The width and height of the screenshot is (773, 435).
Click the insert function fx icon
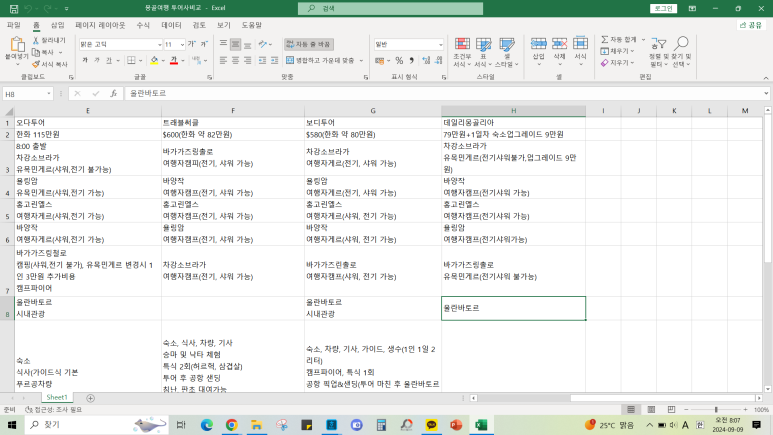point(113,94)
